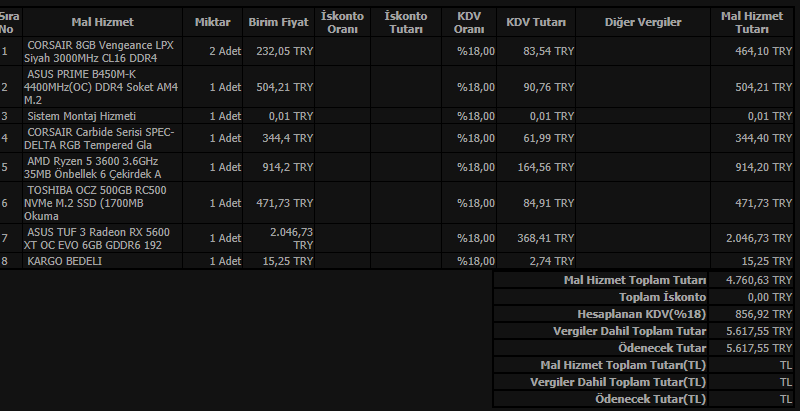The height and width of the screenshot is (411, 800).
Task: Click the Birim Fiyat column header
Action: [277, 21]
